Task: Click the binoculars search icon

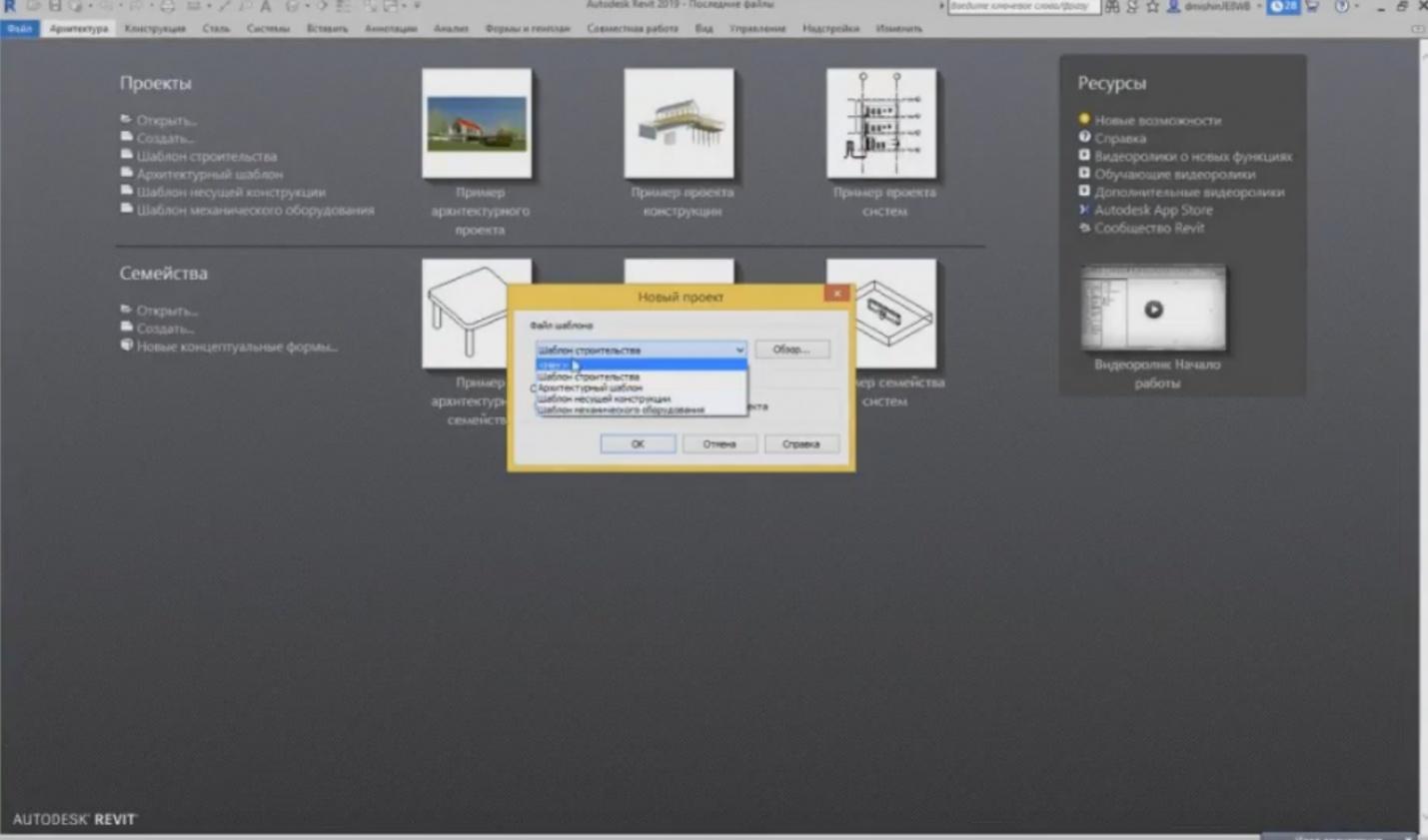Action: click(1112, 6)
